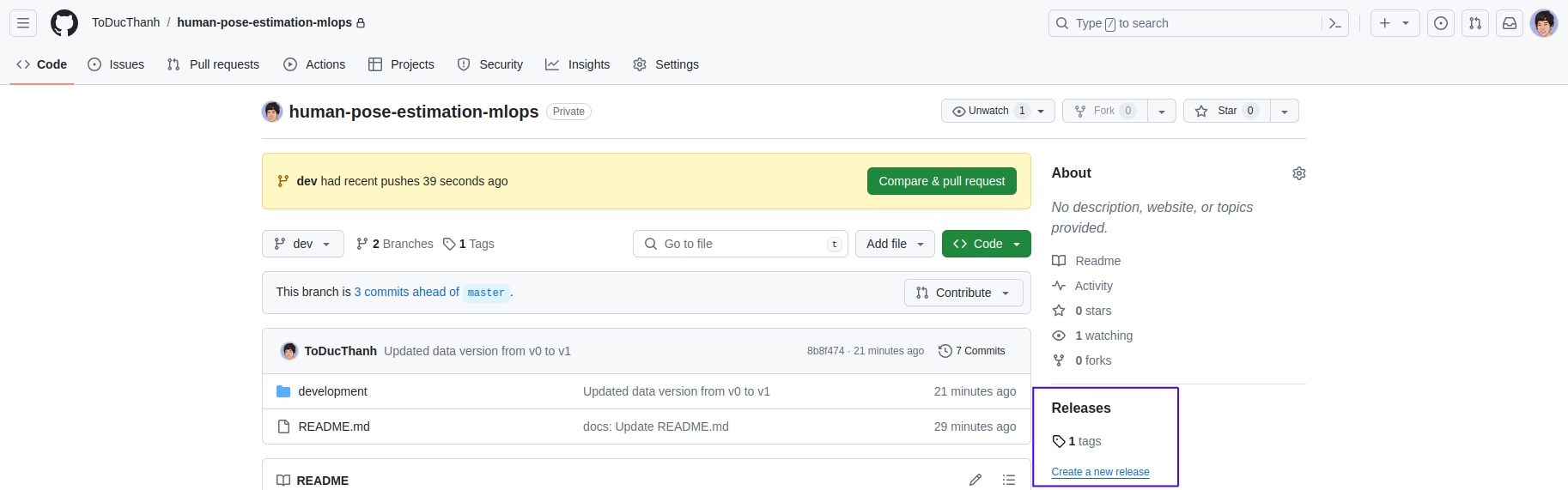
Task: View the 1 Tags link
Action: tap(469, 244)
